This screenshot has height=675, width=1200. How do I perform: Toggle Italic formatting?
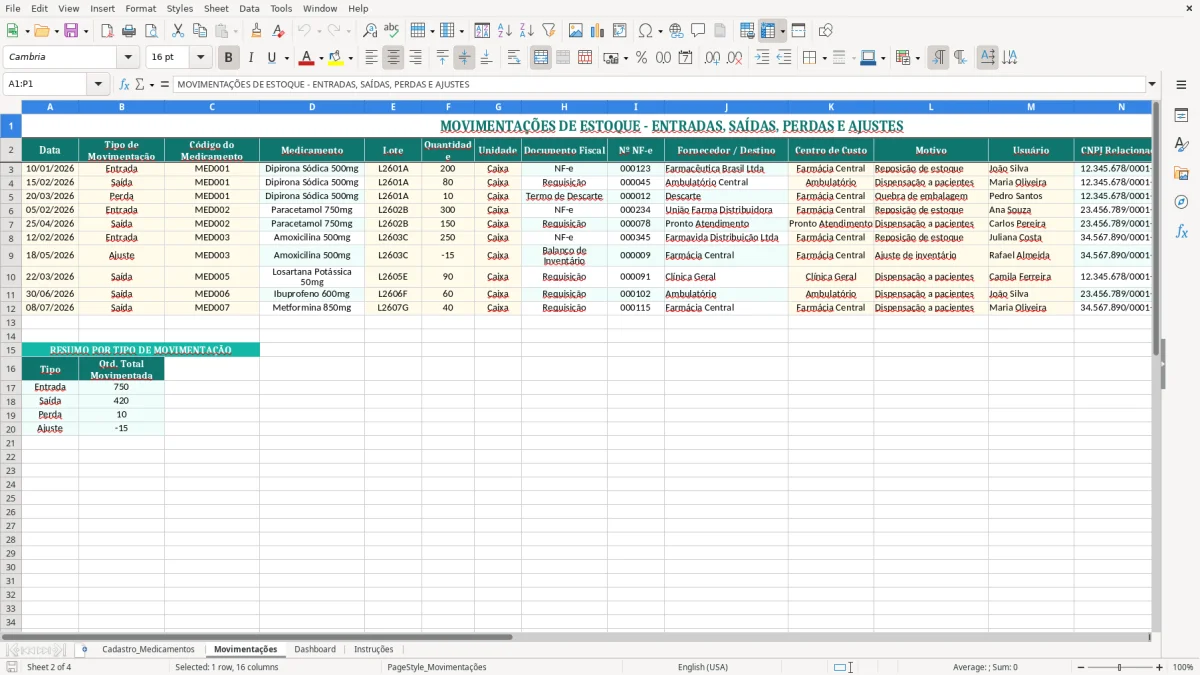[x=250, y=58]
